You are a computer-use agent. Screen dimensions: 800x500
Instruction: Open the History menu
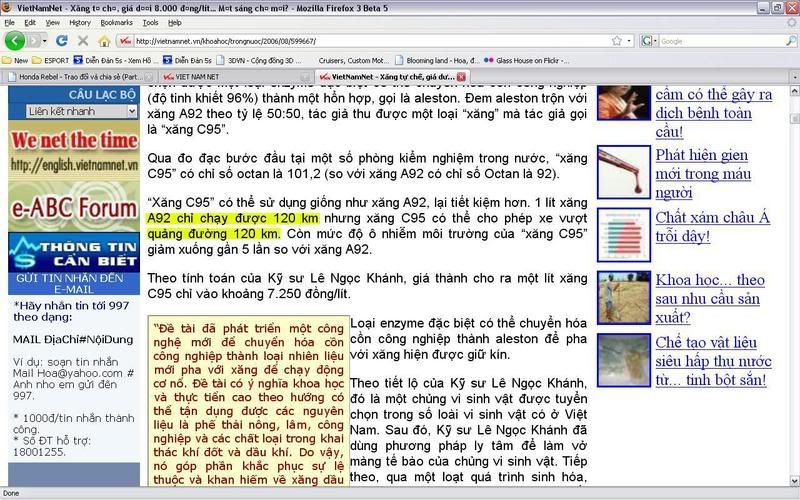click(80, 22)
